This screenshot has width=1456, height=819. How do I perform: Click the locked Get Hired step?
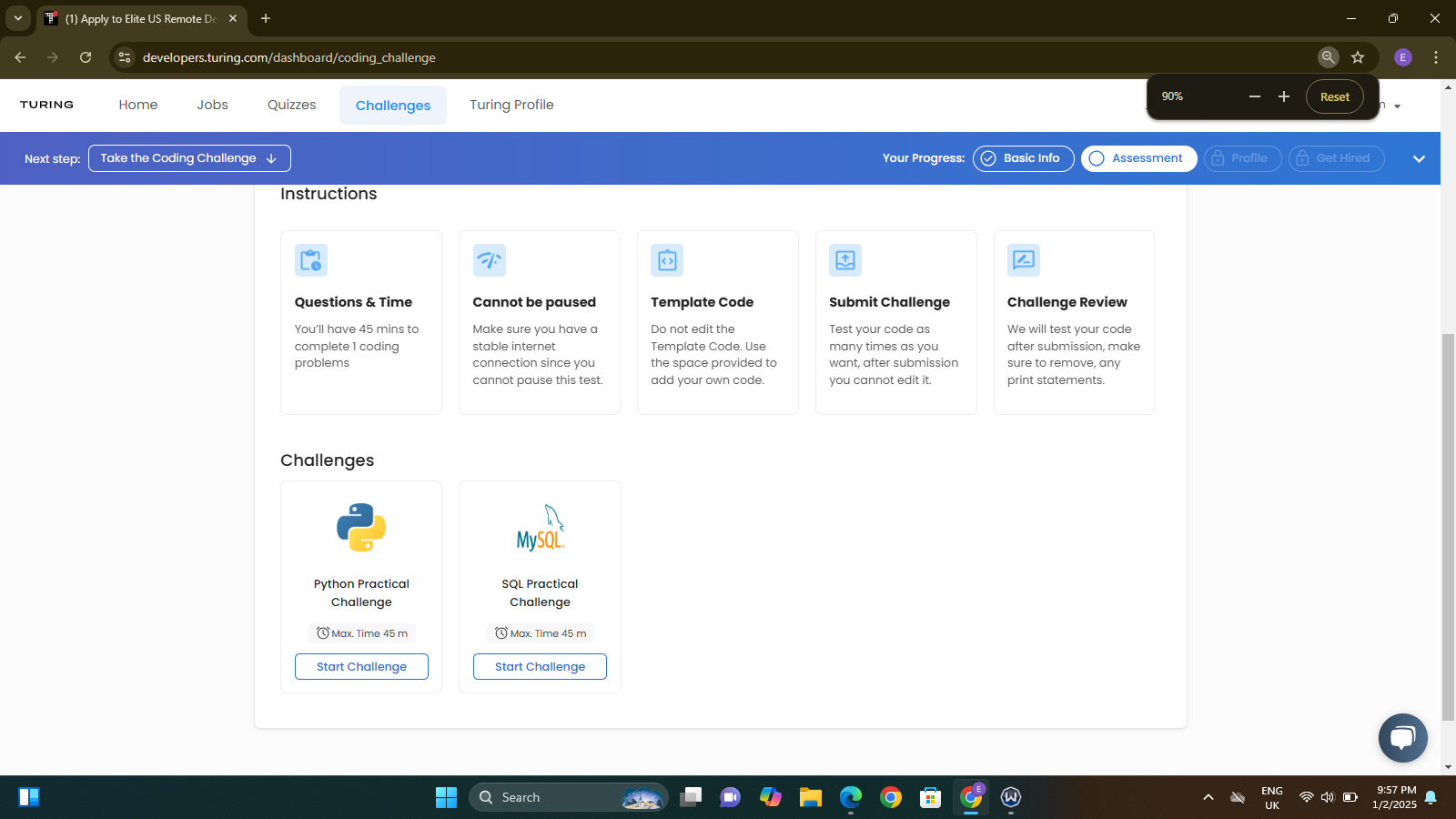(x=1336, y=158)
